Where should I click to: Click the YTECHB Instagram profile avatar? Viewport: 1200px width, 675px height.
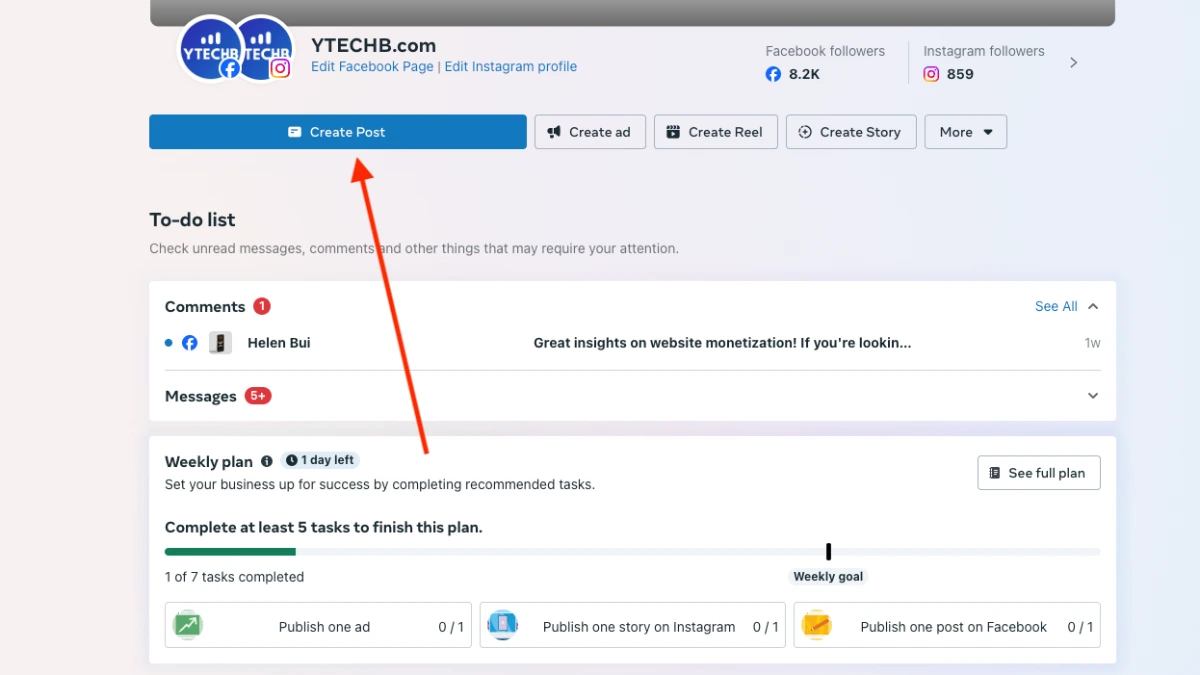266,48
